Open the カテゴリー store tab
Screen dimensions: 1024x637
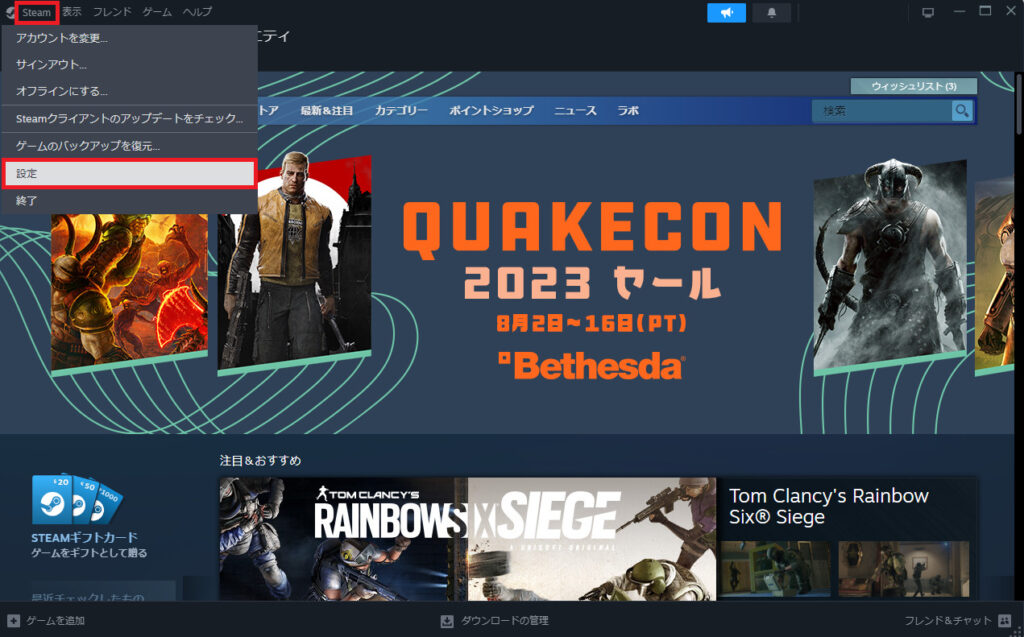401,110
